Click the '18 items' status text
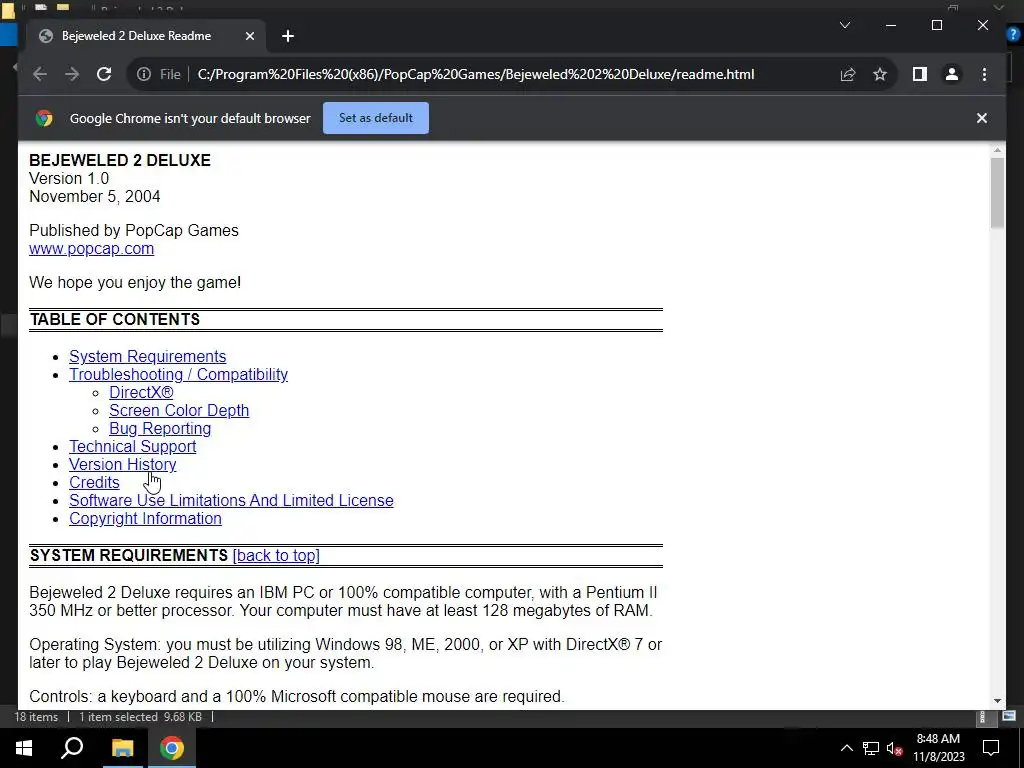Image resolution: width=1024 pixels, height=768 pixels. [36, 717]
